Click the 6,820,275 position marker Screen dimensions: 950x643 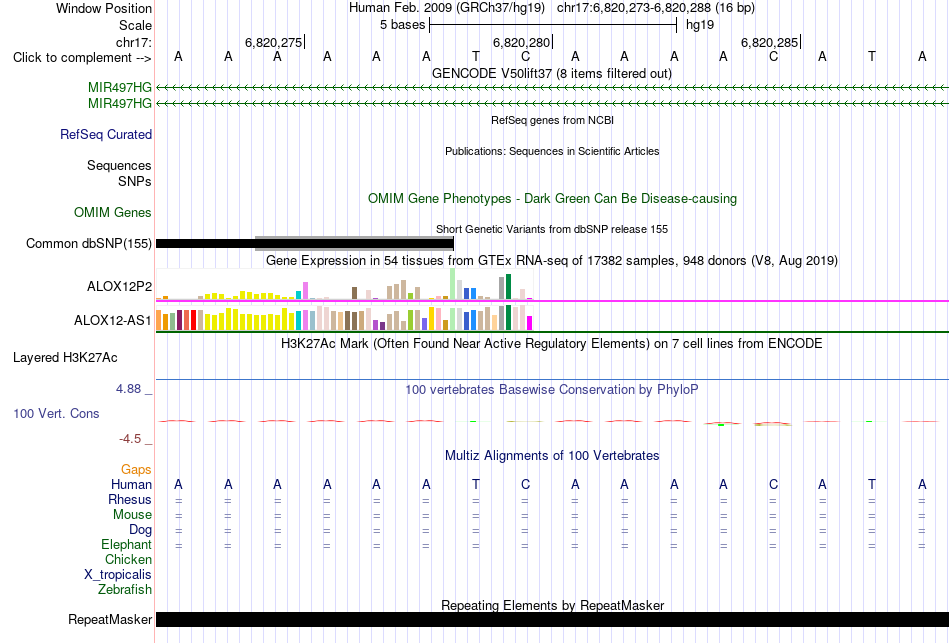(x=274, y=42)
